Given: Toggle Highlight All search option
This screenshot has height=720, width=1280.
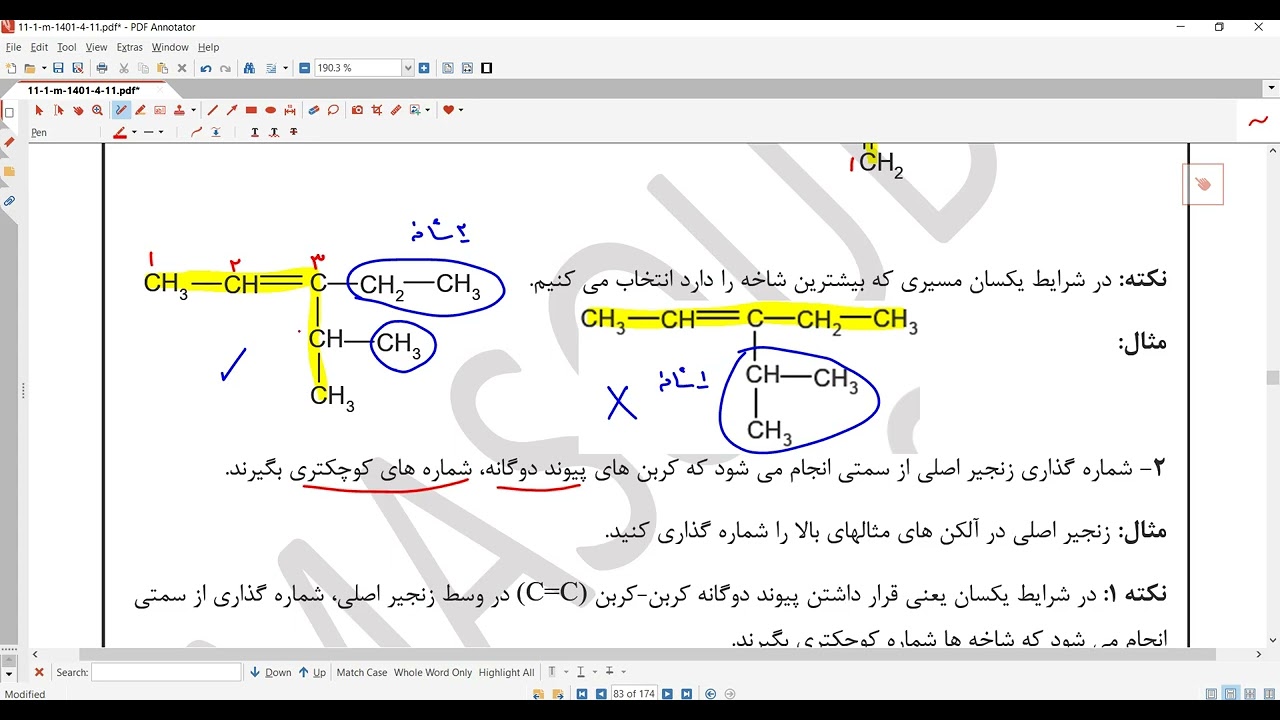Looking at the screenshot, I should click(506, 672).
